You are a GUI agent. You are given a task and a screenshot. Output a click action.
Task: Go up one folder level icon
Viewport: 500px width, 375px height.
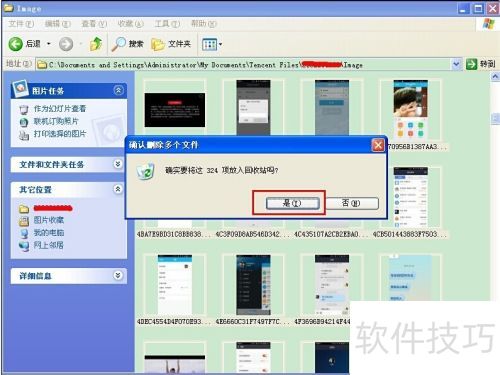(x=96, y=44)
